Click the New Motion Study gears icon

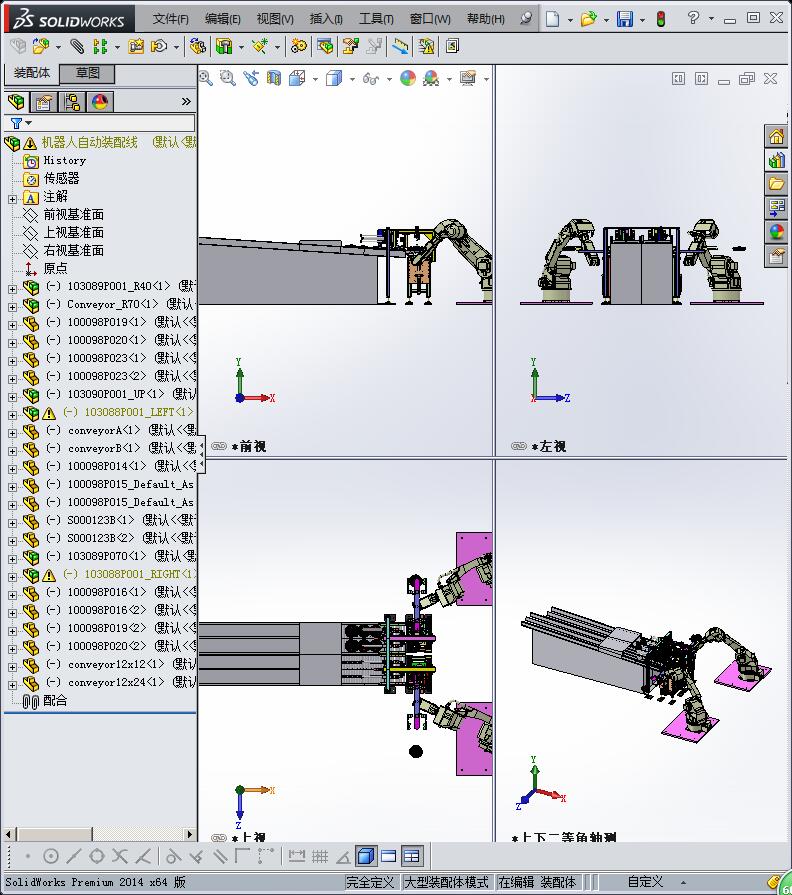pyautogui.click(x=298, y=46)
